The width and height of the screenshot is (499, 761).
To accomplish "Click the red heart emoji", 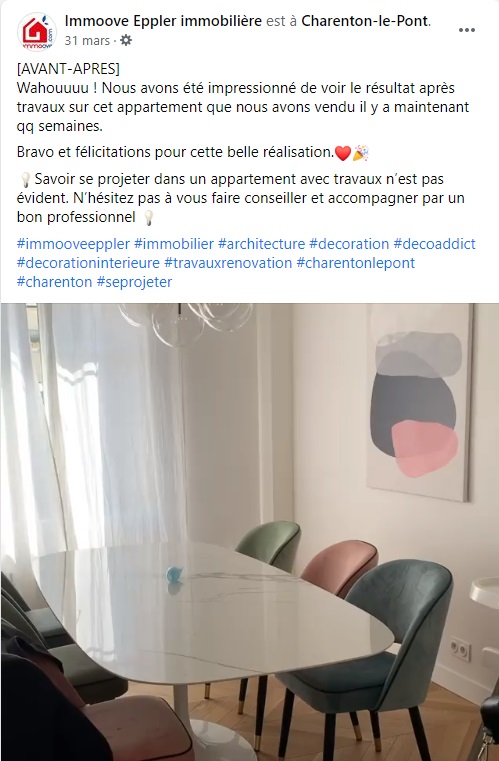I will pos(343,153).
